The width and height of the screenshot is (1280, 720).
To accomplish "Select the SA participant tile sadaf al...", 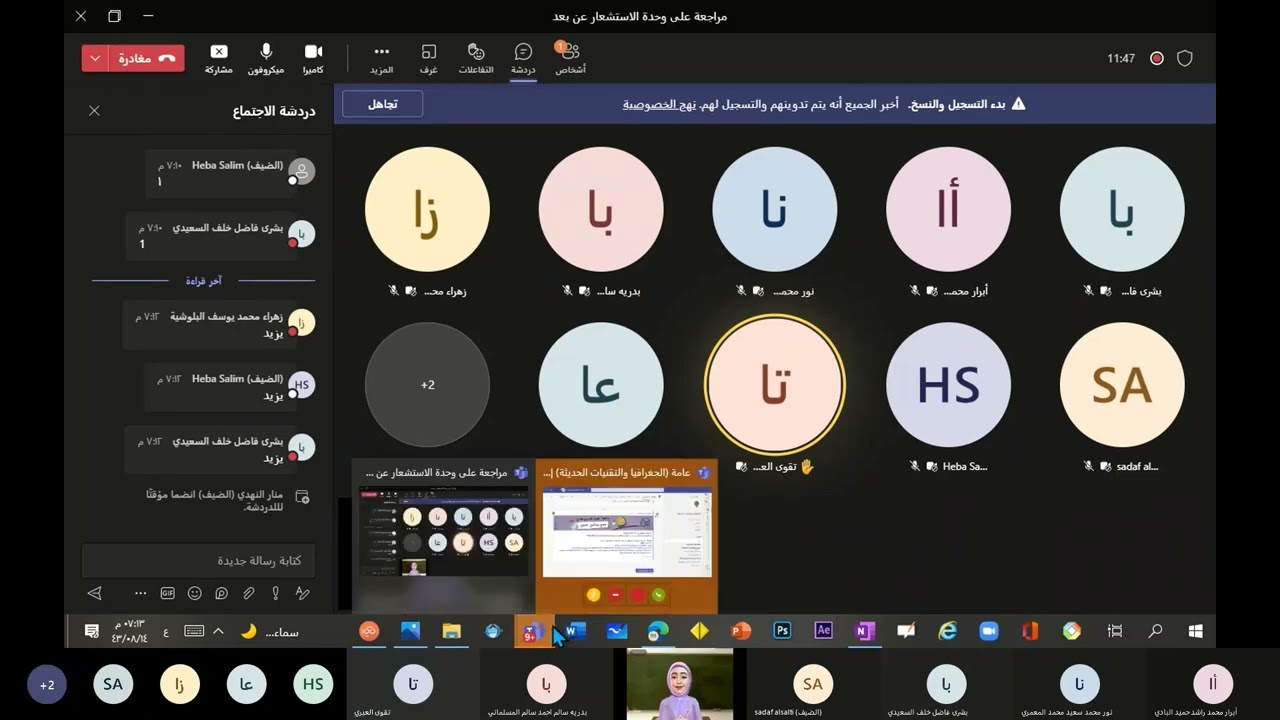I will pyautogui.click(x=1122, y=385).
